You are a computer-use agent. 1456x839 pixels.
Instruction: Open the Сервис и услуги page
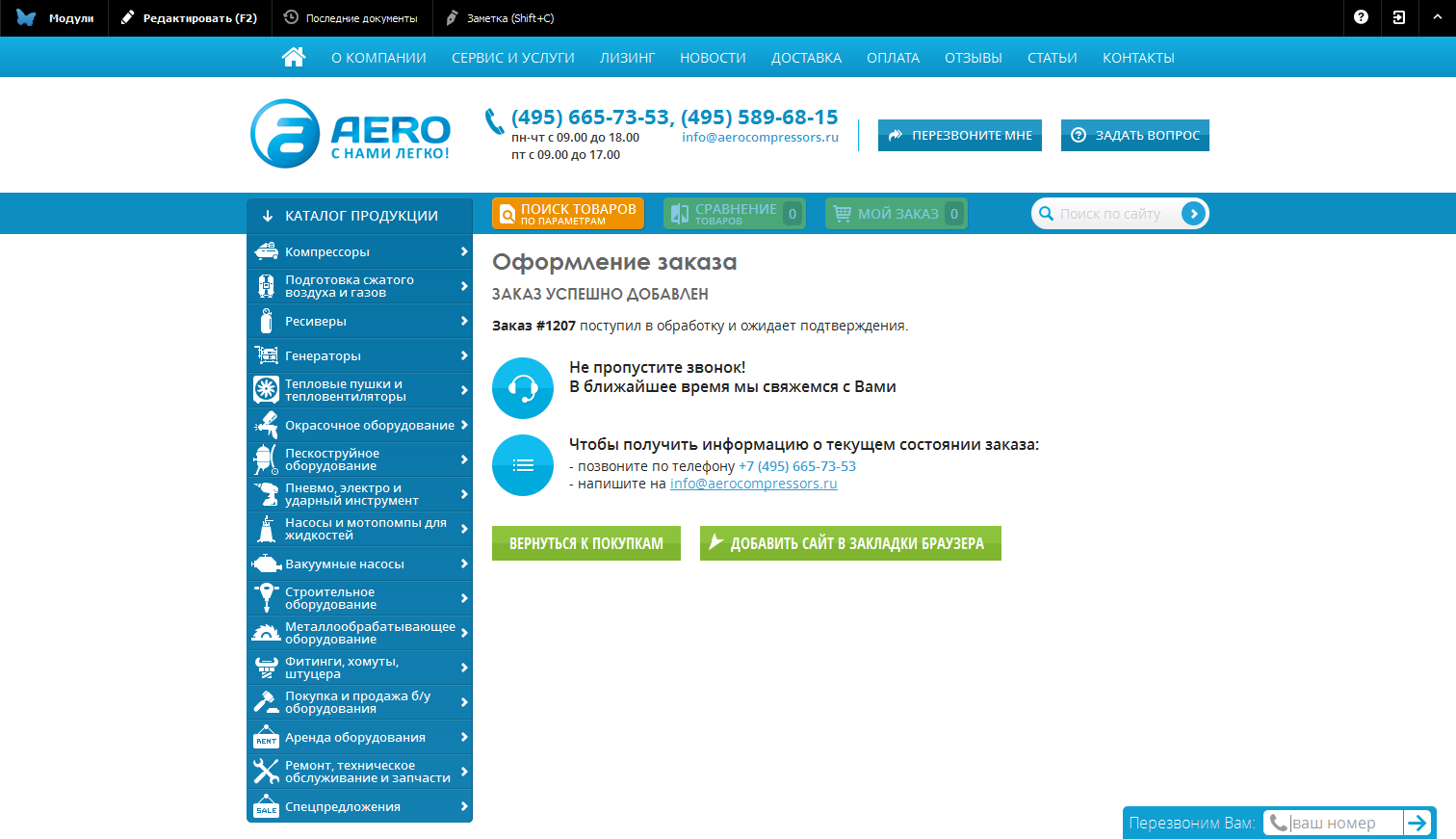[x=513, y=58]
